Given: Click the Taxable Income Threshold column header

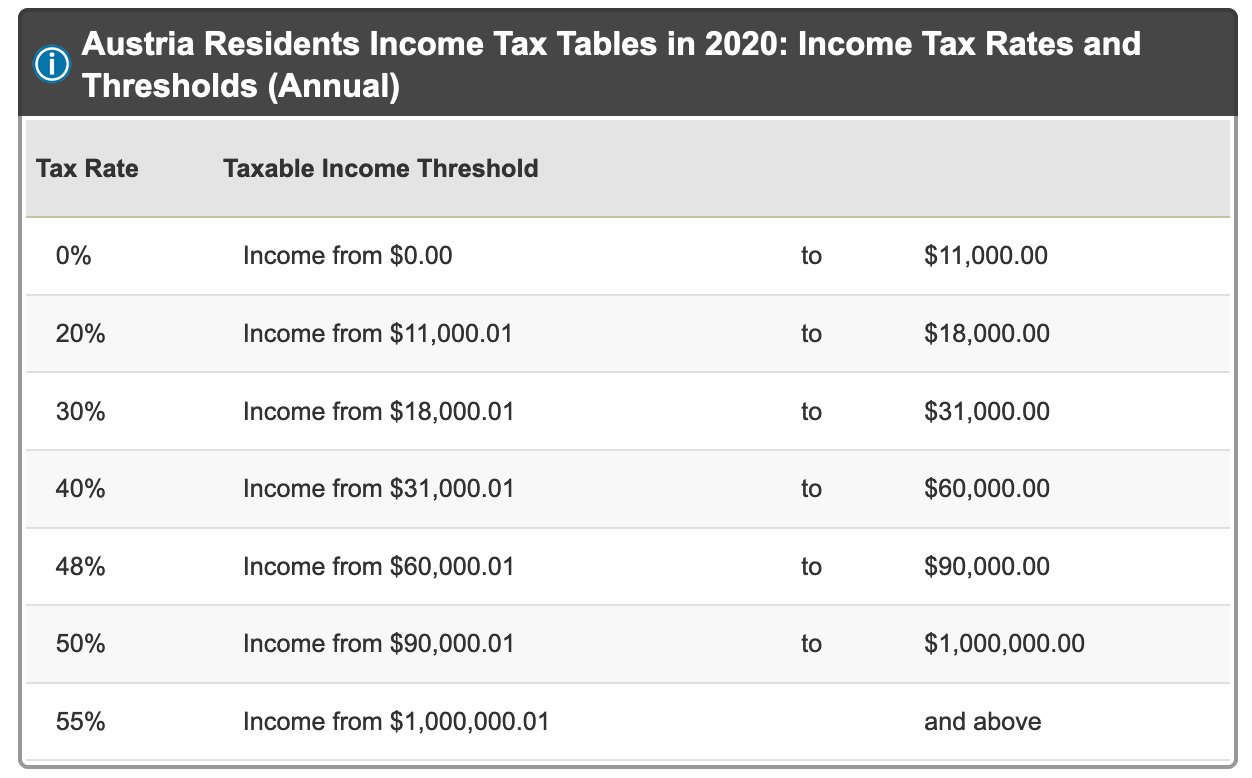Looking at the screenshot, I should 381,168.
